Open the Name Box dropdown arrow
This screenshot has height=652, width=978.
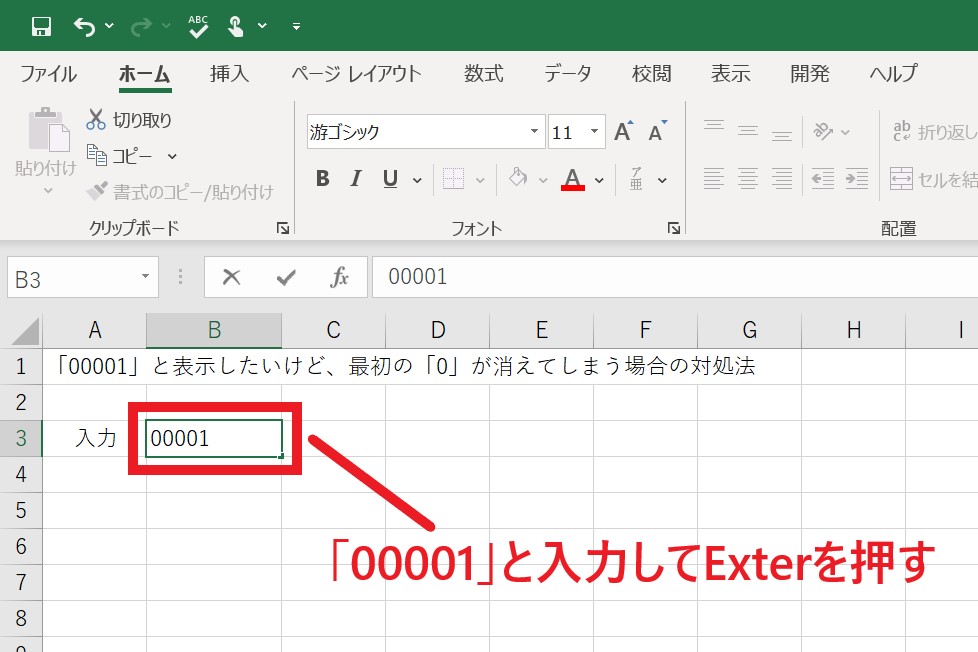(x=145, y=276)
